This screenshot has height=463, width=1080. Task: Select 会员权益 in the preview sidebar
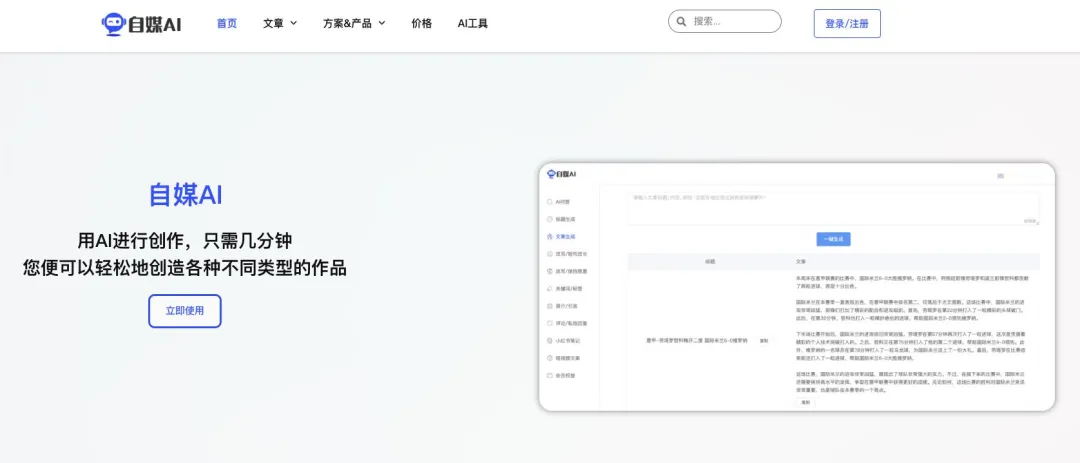[x=561, y=375]
